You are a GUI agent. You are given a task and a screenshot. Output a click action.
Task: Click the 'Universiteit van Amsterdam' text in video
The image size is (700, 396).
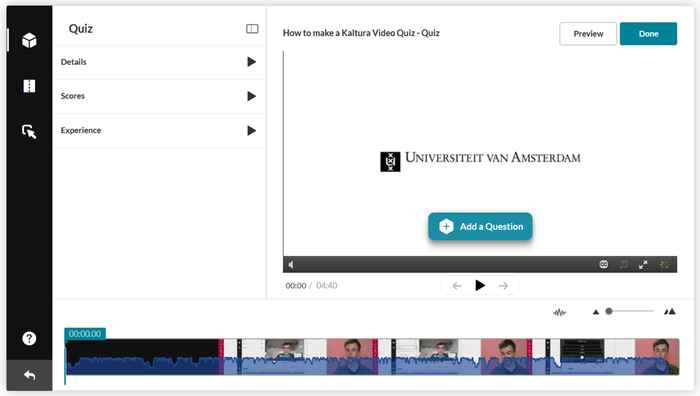click(493, 158)
